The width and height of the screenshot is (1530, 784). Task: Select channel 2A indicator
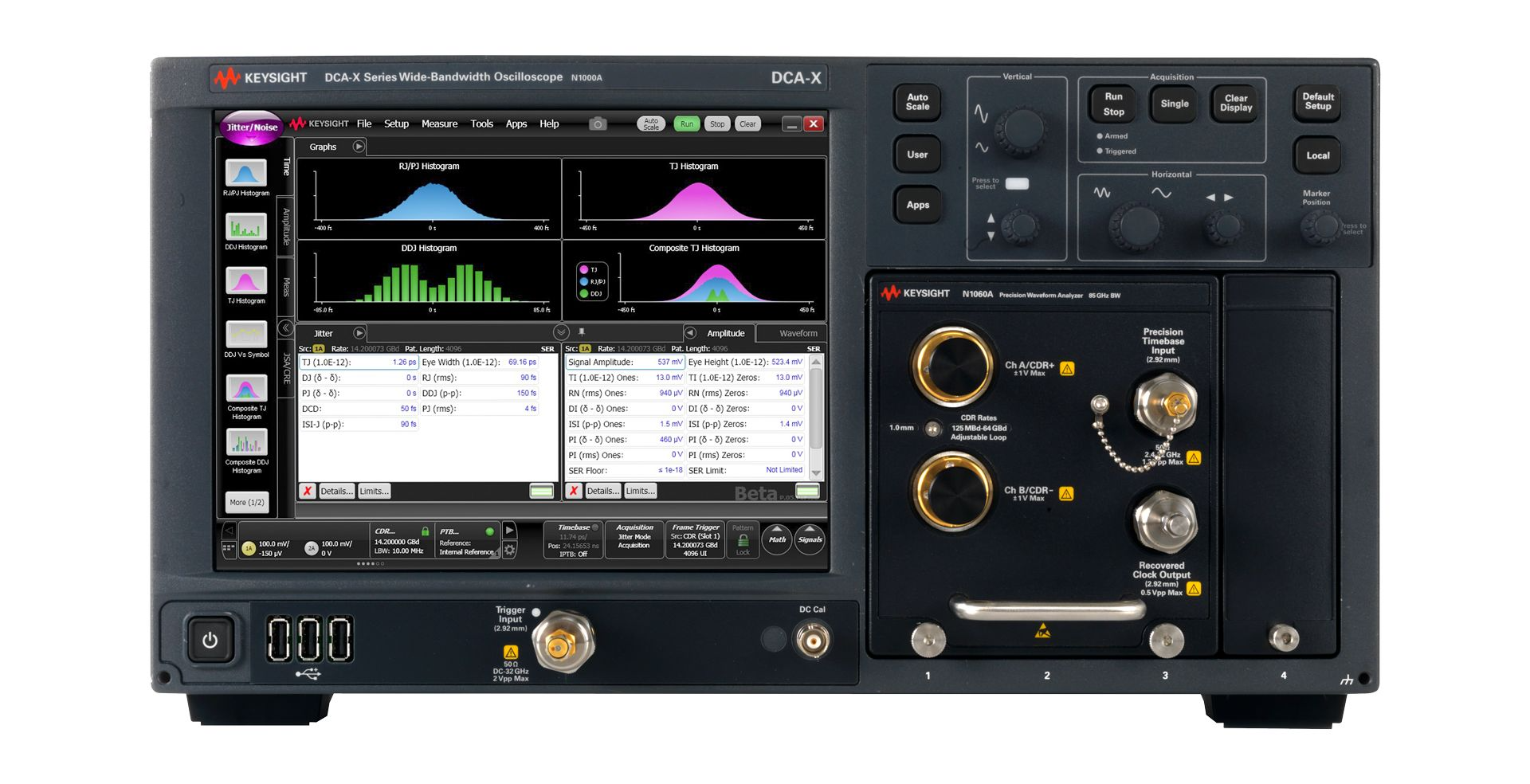(x=312, y=548)
